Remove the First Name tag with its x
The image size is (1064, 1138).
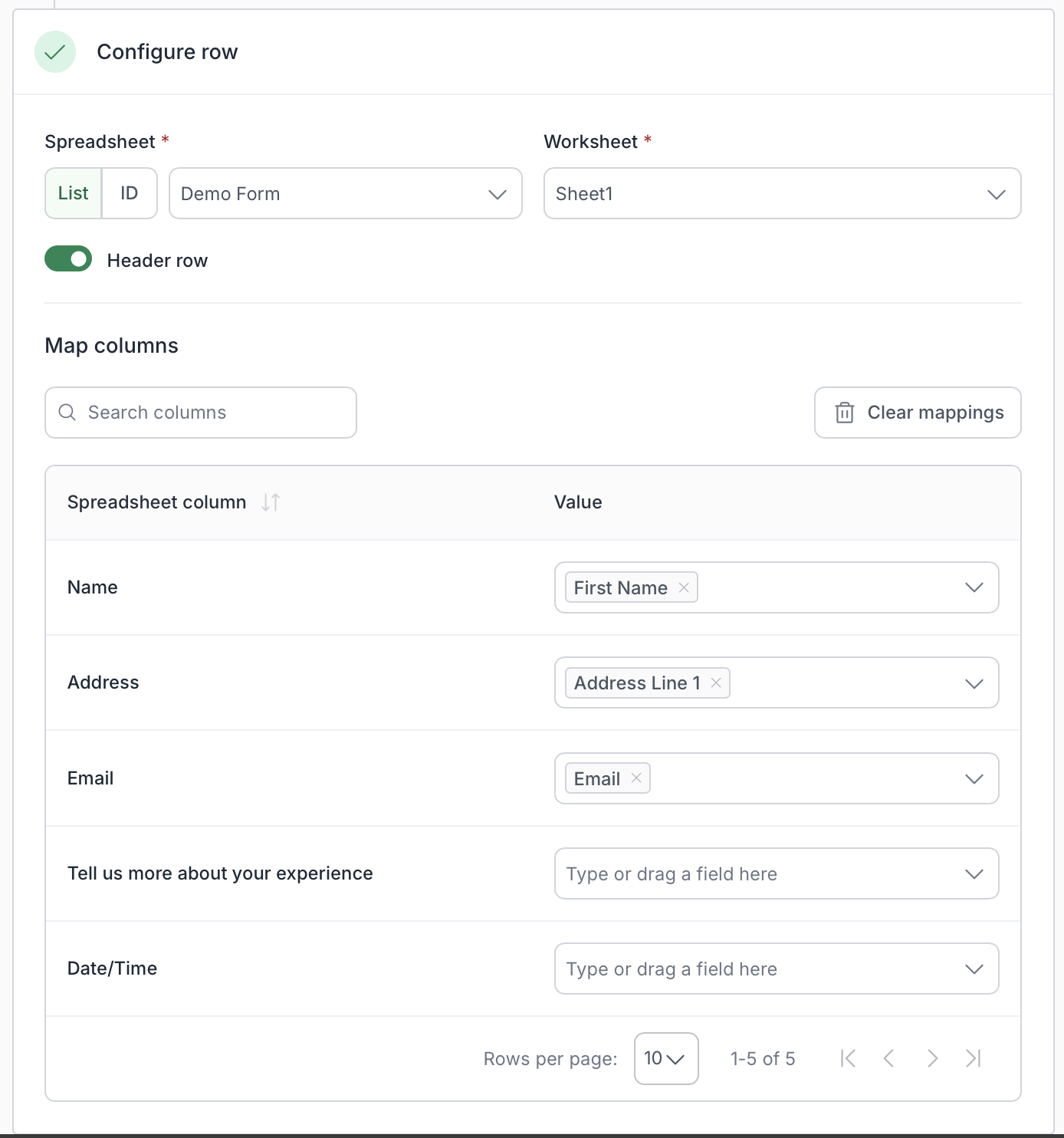click(x=684, y=587)
